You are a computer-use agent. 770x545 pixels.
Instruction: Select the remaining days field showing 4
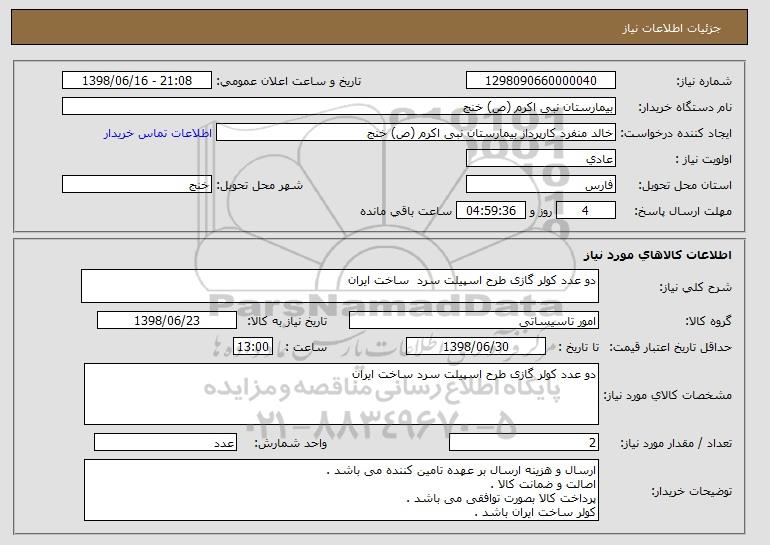pyautogui.click(x=586, y=211)
